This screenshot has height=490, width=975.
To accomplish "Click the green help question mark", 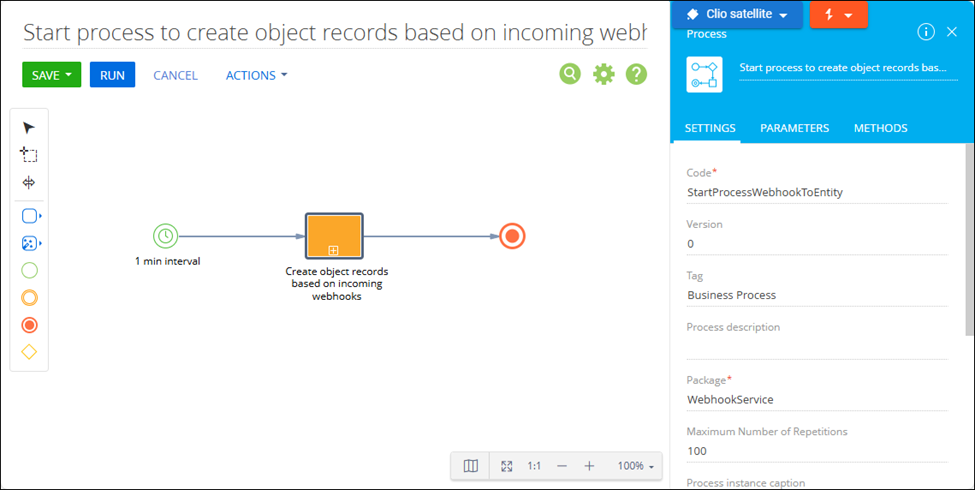I will (x=636, y=74).
